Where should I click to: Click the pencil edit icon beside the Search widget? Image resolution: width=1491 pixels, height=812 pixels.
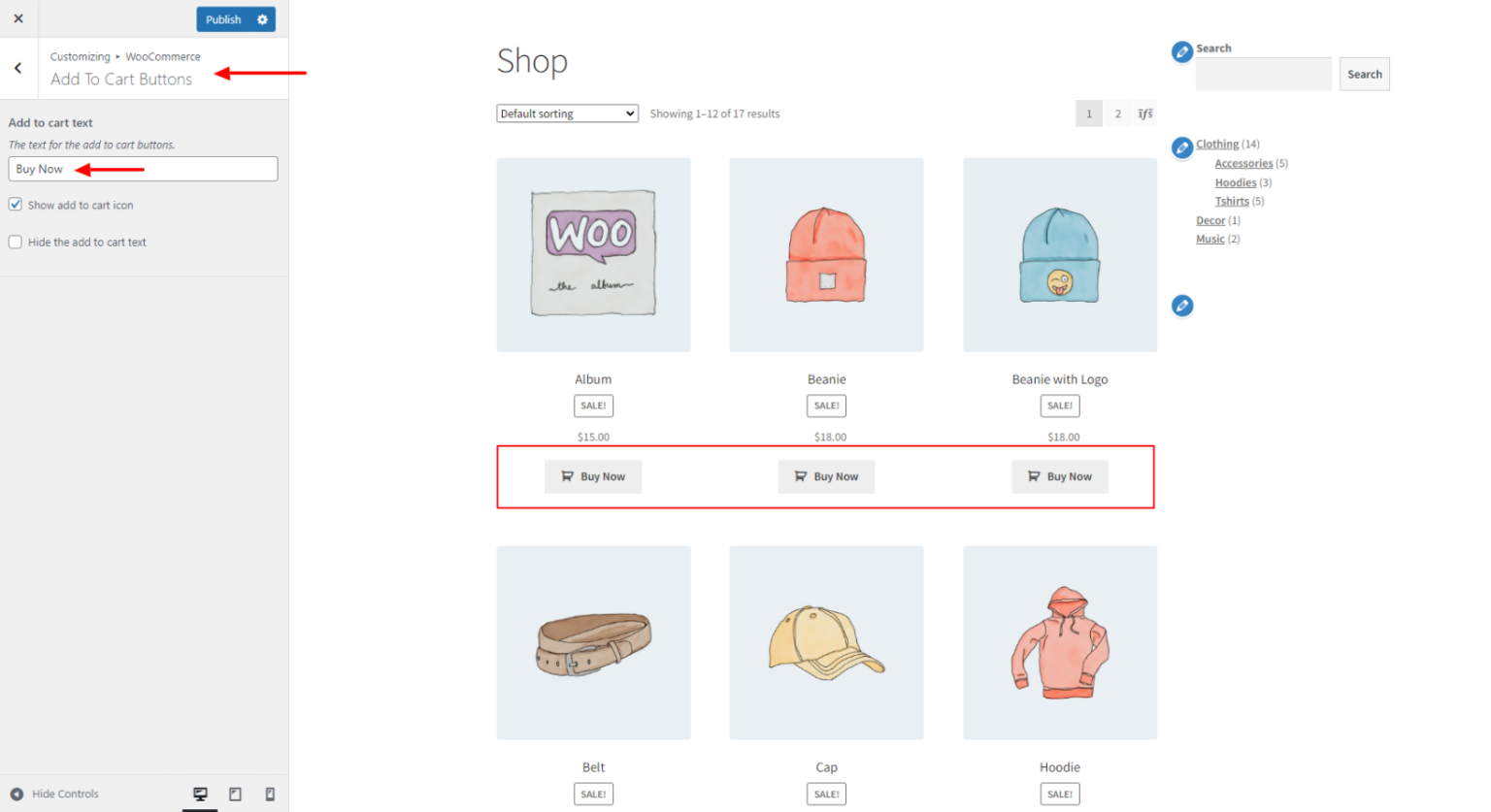coord(1181,51)
